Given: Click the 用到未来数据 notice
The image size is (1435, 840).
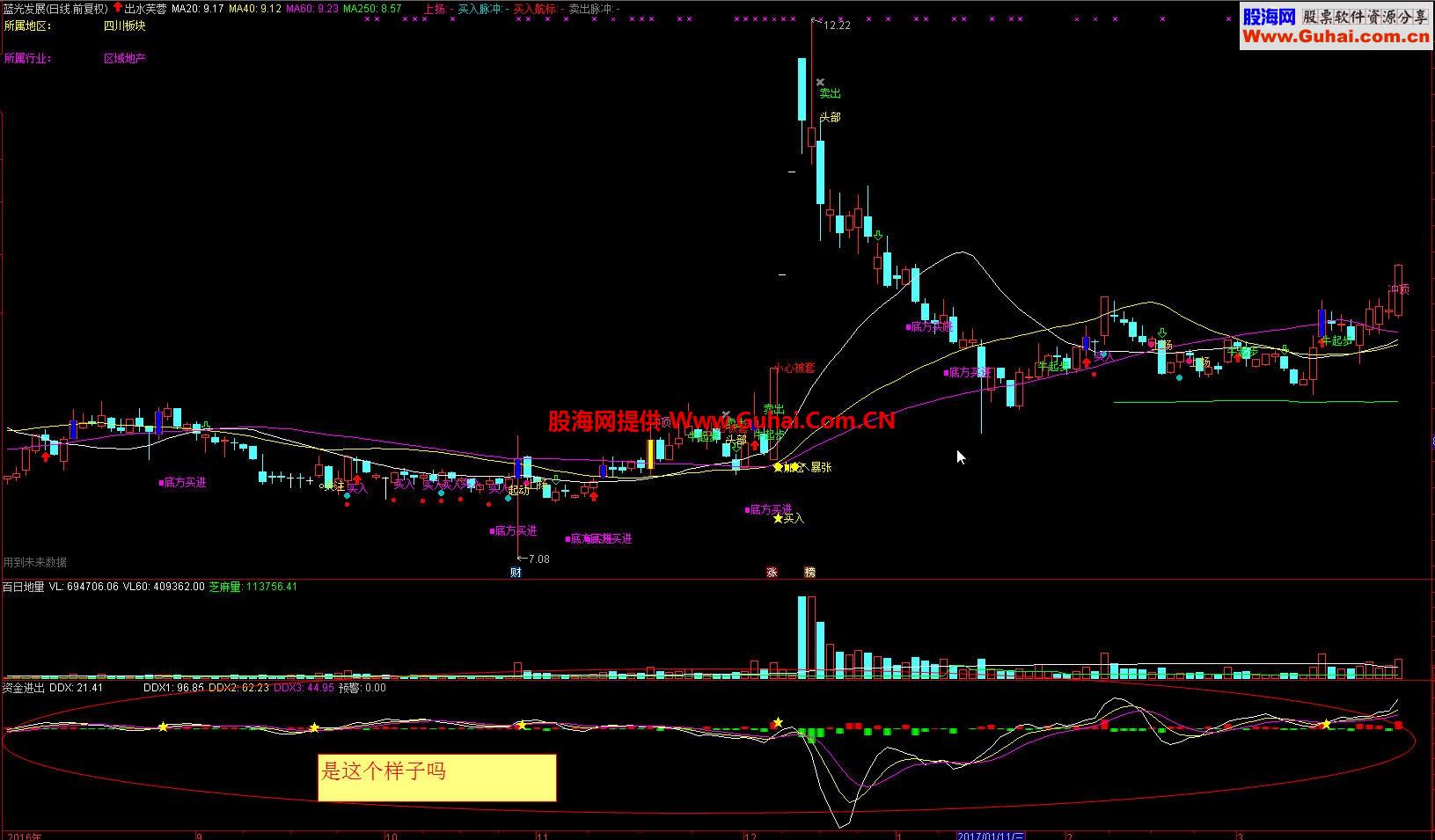Looking at the screenshot, I should click(35, 562).
